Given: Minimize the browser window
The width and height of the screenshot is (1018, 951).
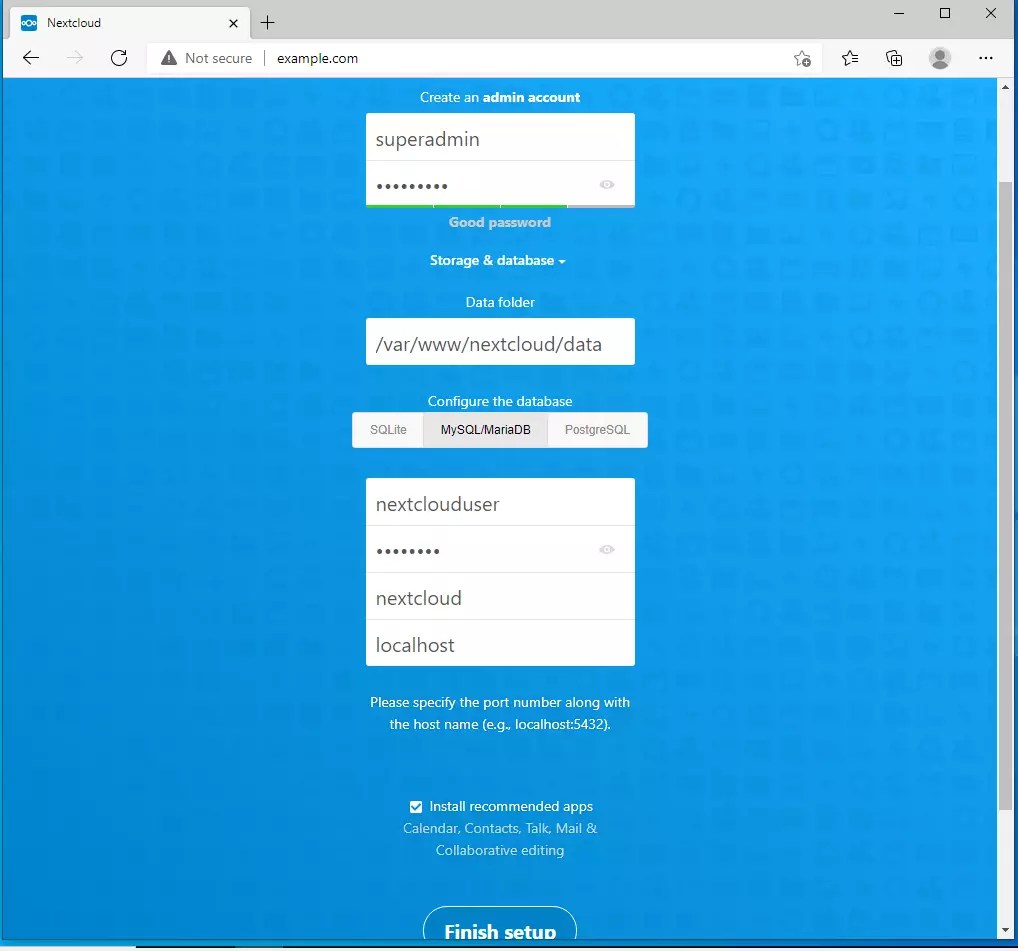Looking at the screenshot, I should pos(899,13).
